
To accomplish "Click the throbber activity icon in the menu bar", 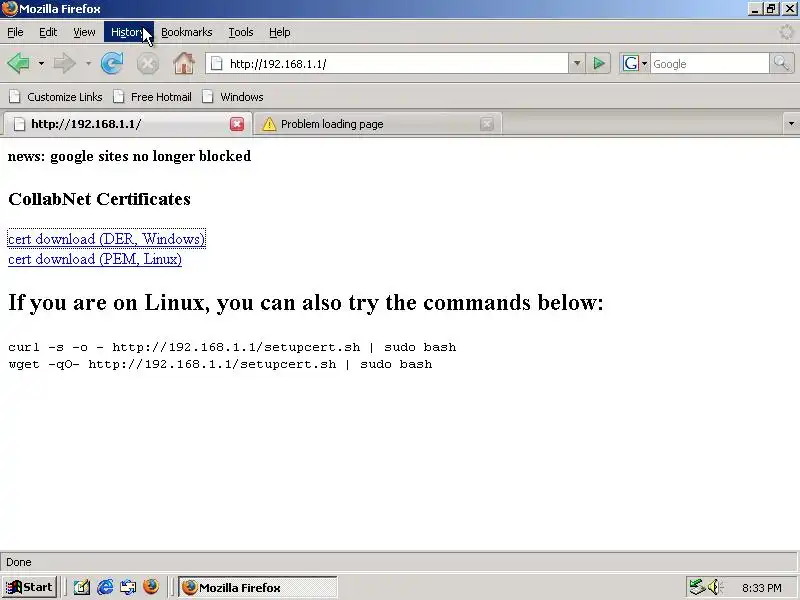I will pos(786,32).
